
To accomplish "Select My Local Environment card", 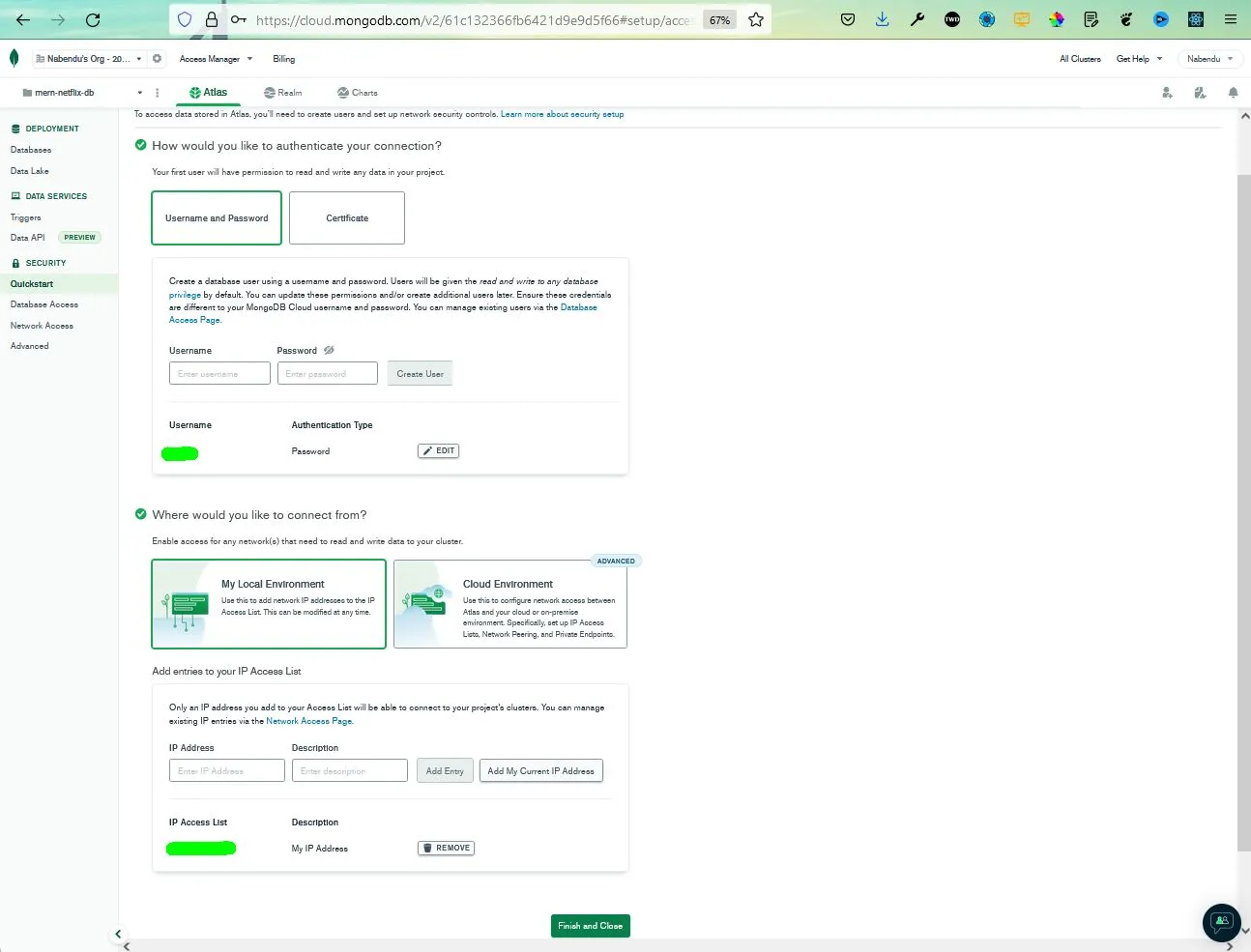I will (269, 604).
